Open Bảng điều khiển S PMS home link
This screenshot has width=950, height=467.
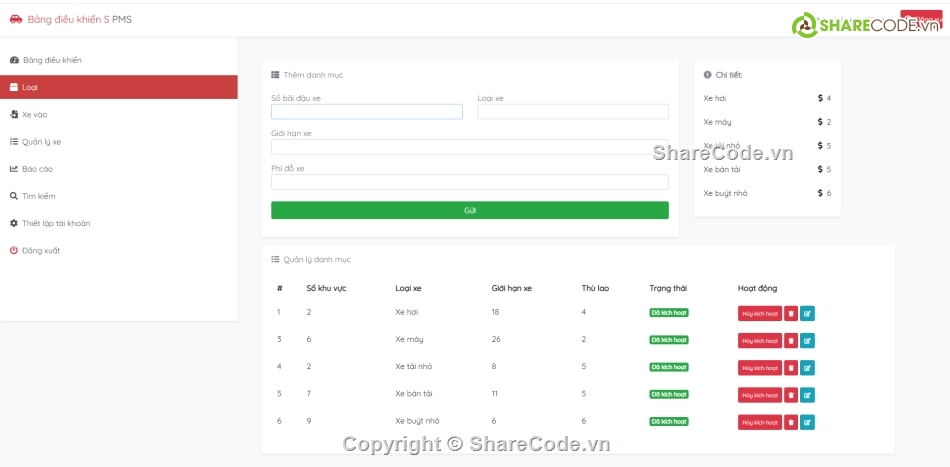tap(79, 19)
